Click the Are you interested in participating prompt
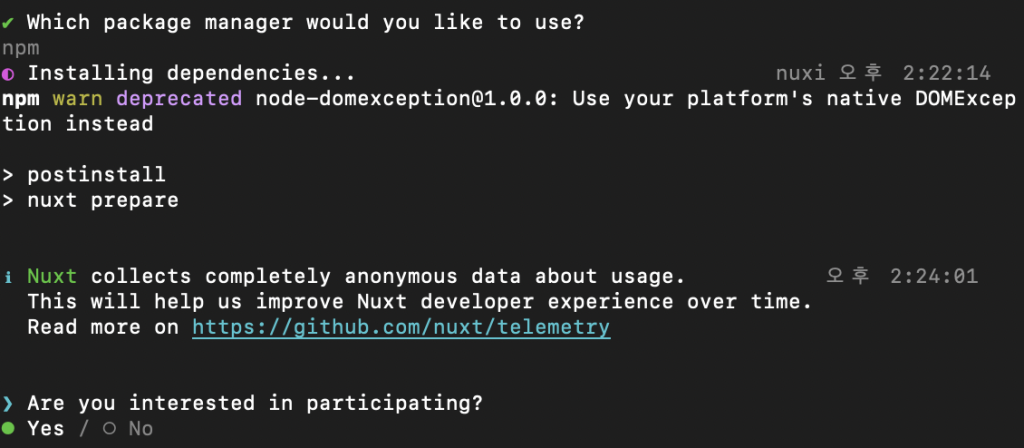This screenshot has width=1024, height=448. coord(255,404)
